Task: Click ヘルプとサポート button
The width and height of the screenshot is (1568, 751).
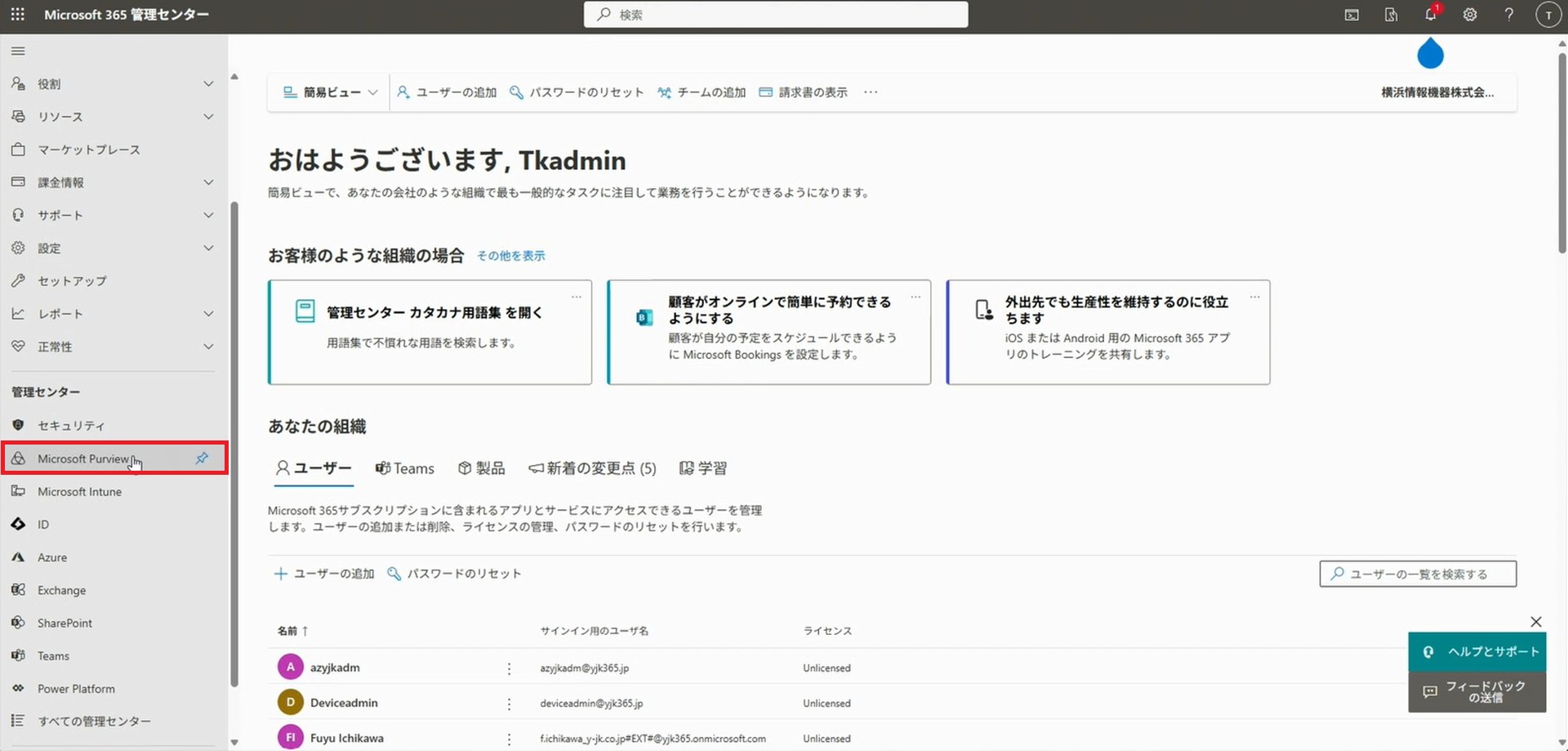Action: [x=1477, y=651]
